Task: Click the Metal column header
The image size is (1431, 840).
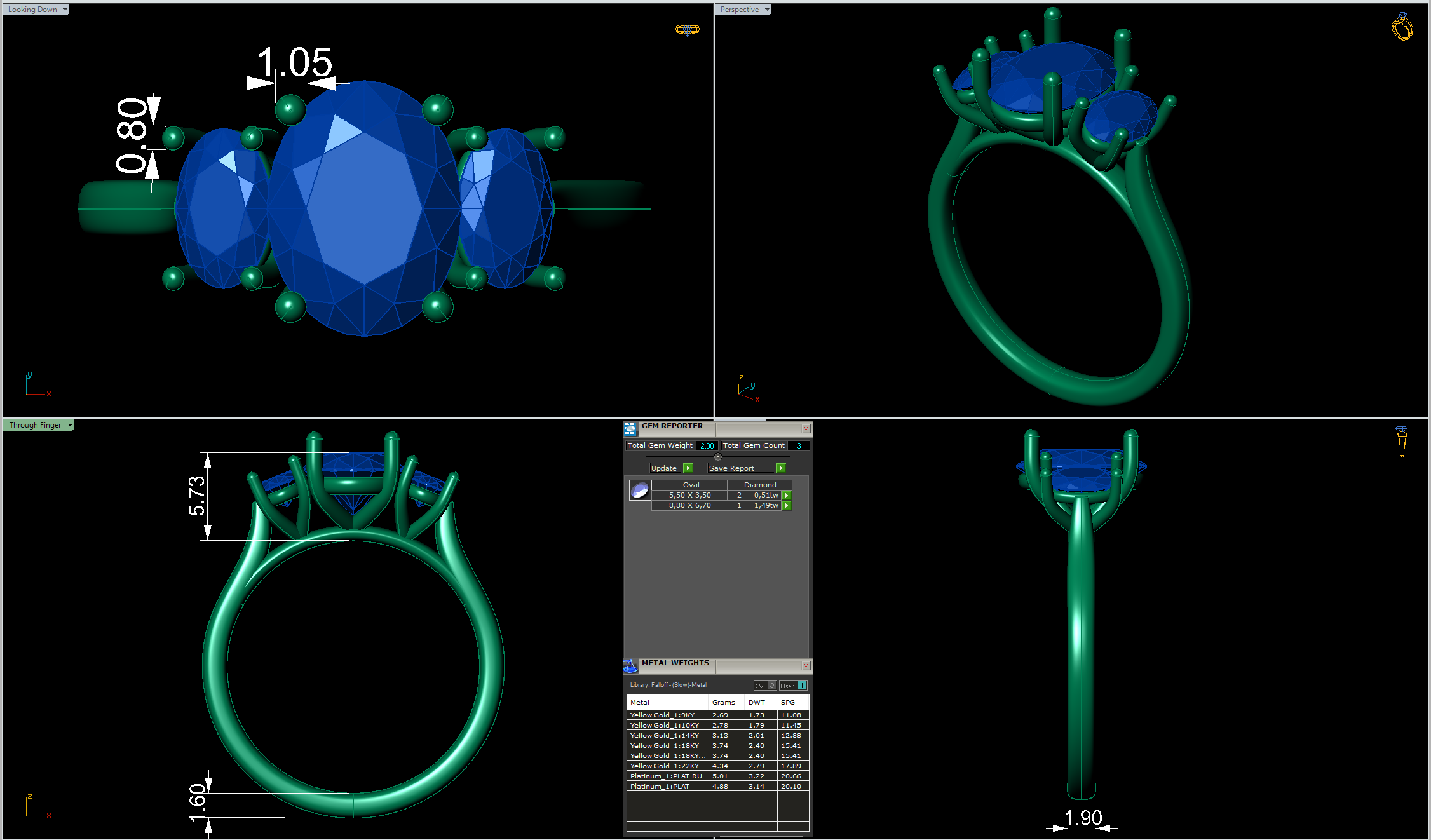Action: click(640, 703)
